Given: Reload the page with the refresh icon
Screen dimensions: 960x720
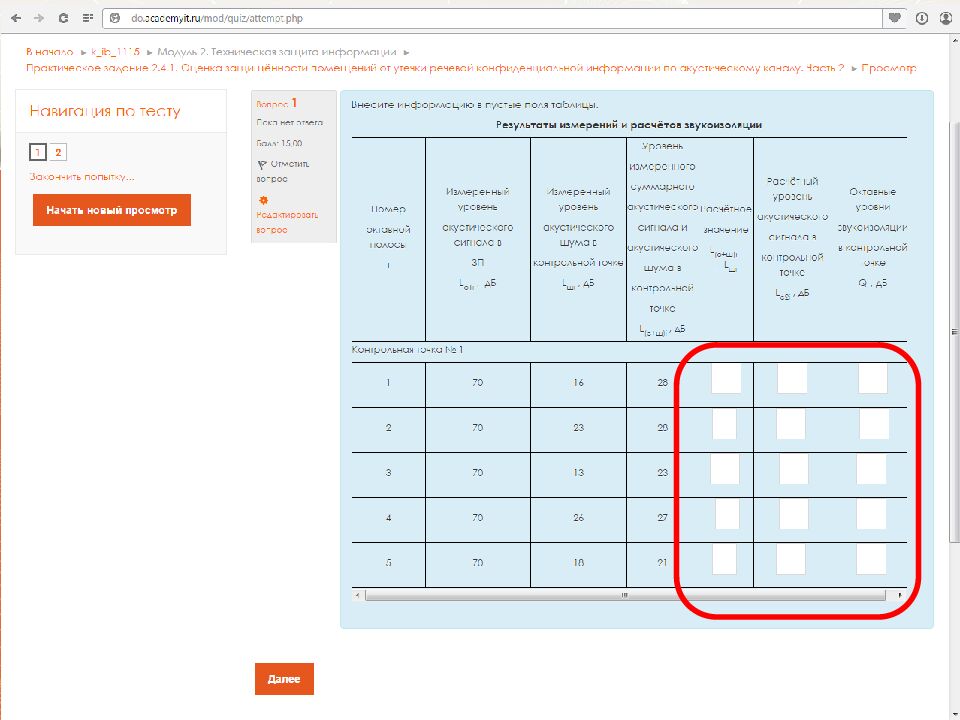Looking at the screenshot, I should coord(63,18).
